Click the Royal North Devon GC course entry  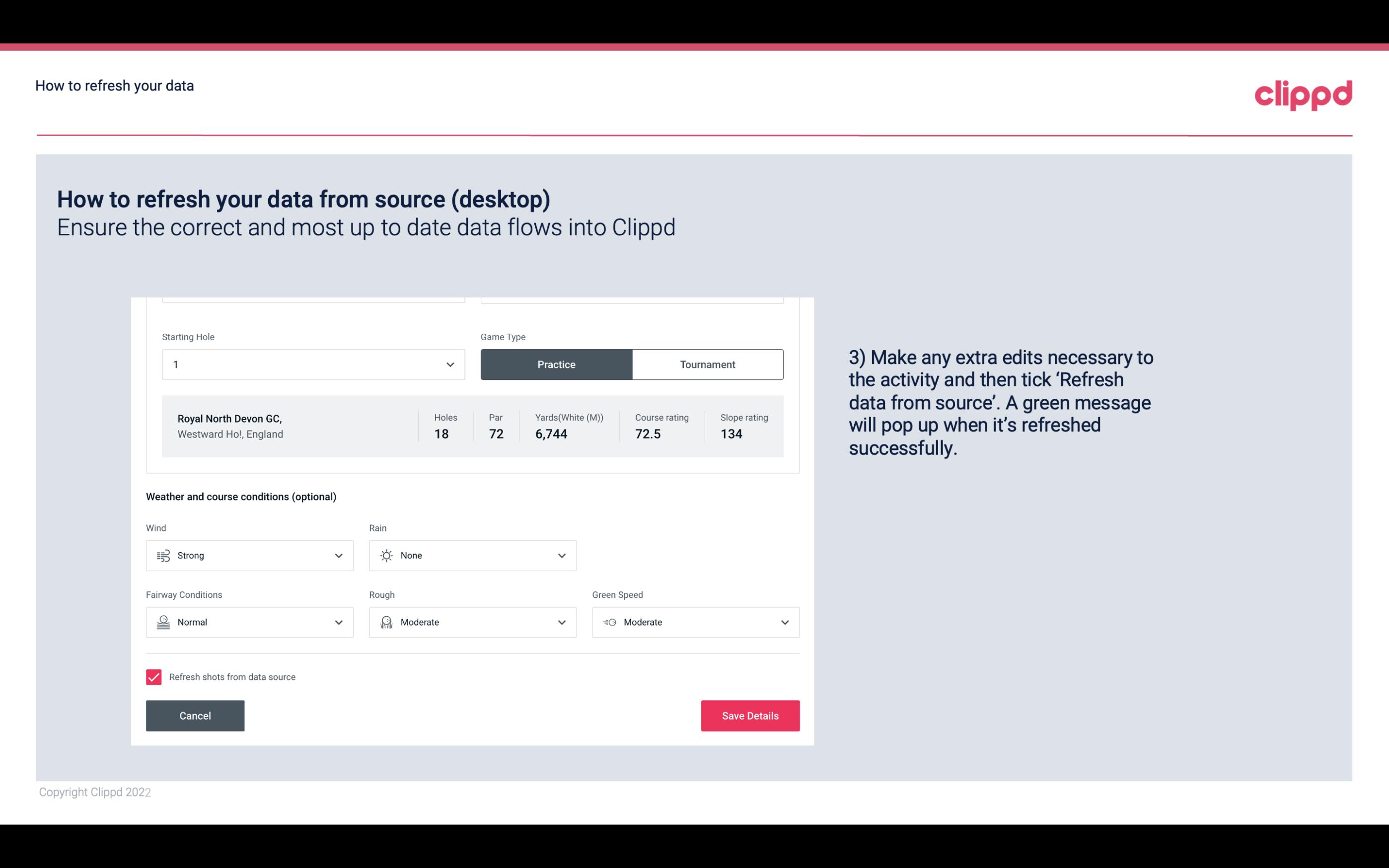(472, 425)
